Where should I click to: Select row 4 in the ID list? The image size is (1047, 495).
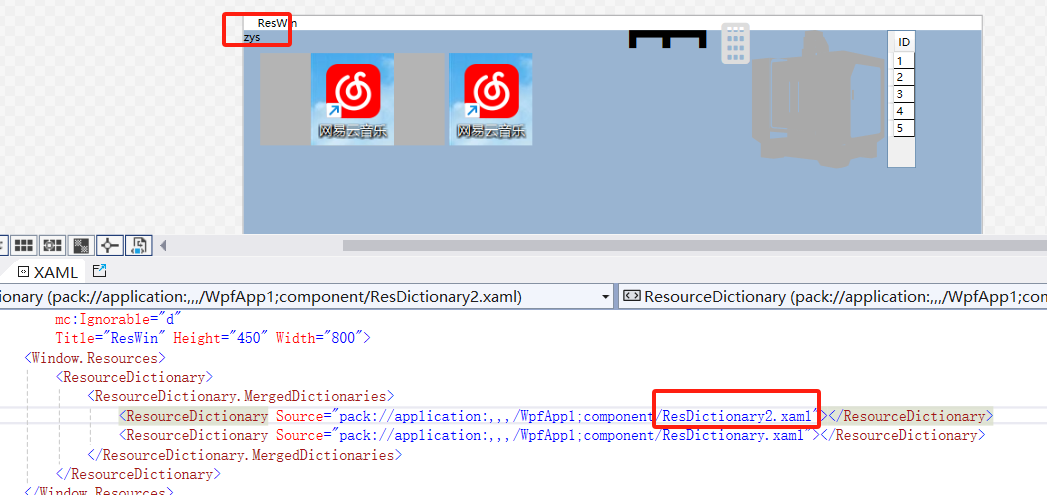pos(903,111)
